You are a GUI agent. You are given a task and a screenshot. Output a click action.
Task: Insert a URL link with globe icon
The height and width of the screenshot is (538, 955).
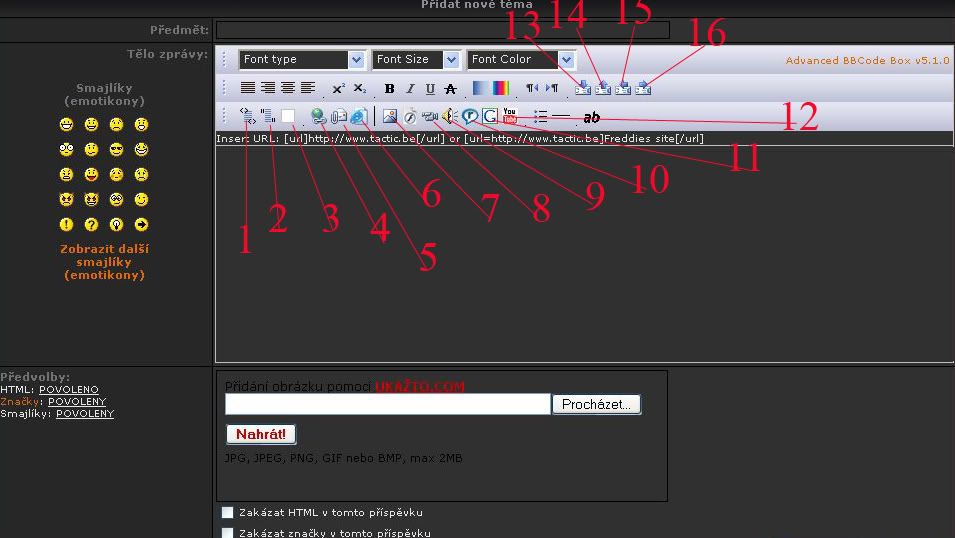[x=319, y=116]
